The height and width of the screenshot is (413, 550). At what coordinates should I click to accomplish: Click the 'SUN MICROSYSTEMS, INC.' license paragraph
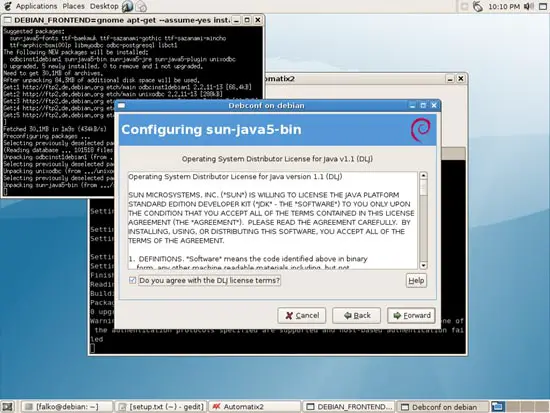click(271, 218)
